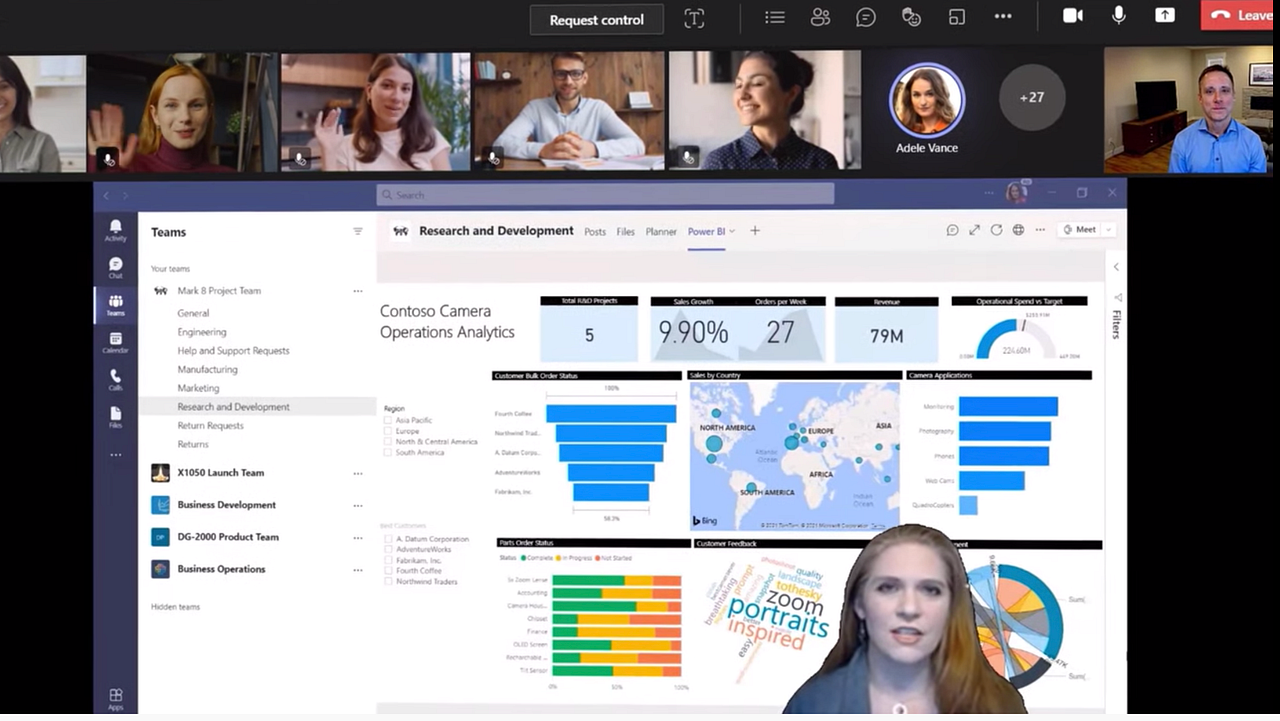Open Breakout rooms from the meeting toolbar

(957, 17)
